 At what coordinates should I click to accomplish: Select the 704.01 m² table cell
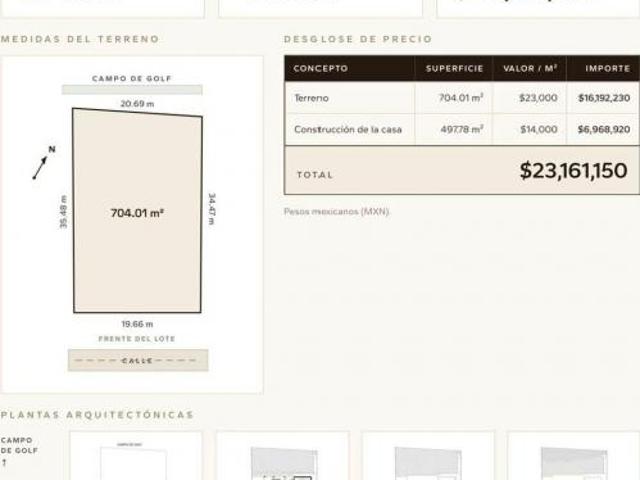[461, 98]
